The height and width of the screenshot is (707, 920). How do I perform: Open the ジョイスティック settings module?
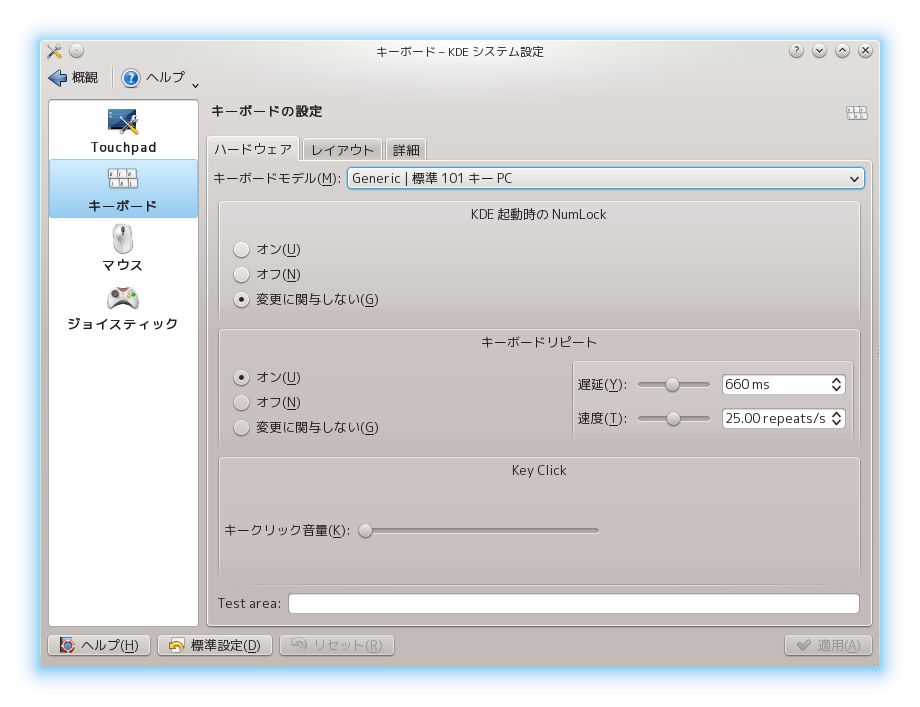pos(123,308)
